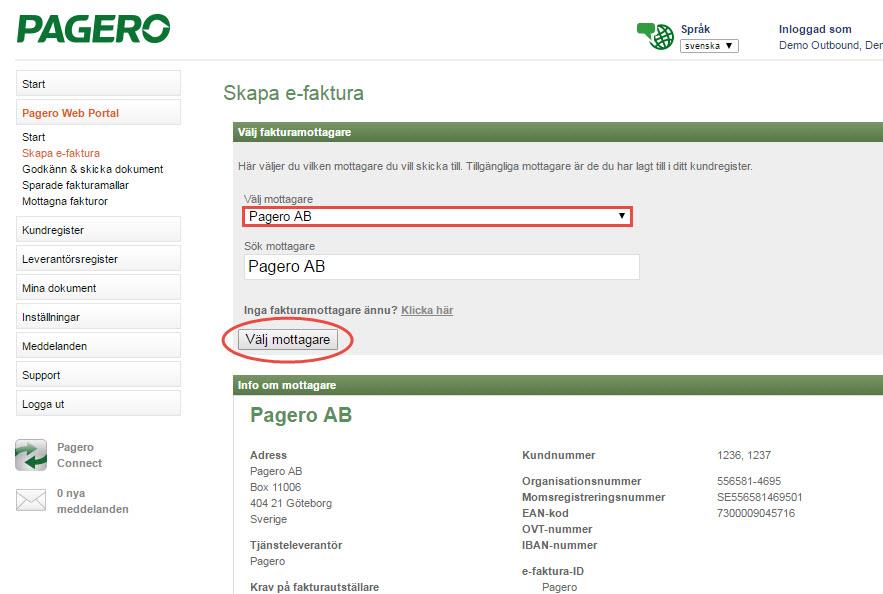Open the Kundregister menu

(x=99, y=230)
